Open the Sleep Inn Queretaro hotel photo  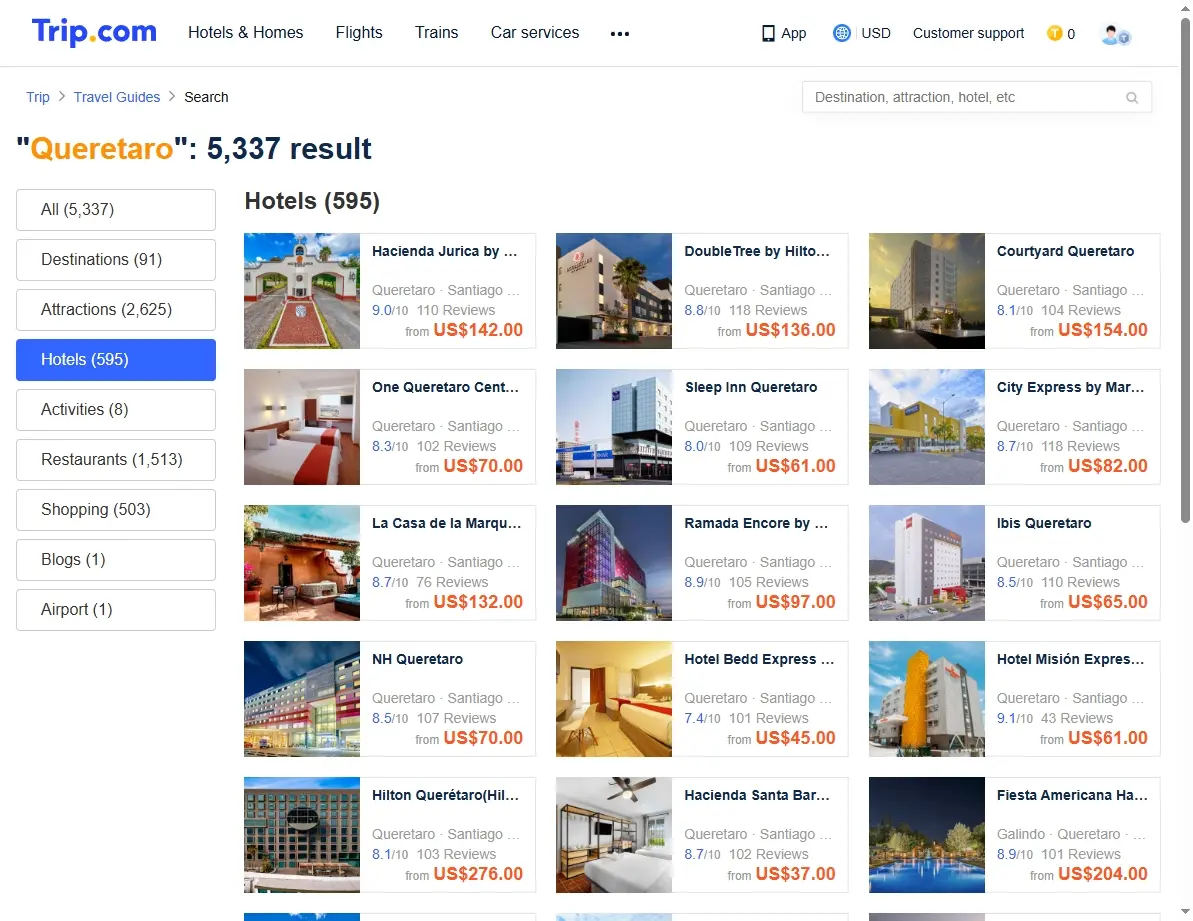click(x=614, y=427)
